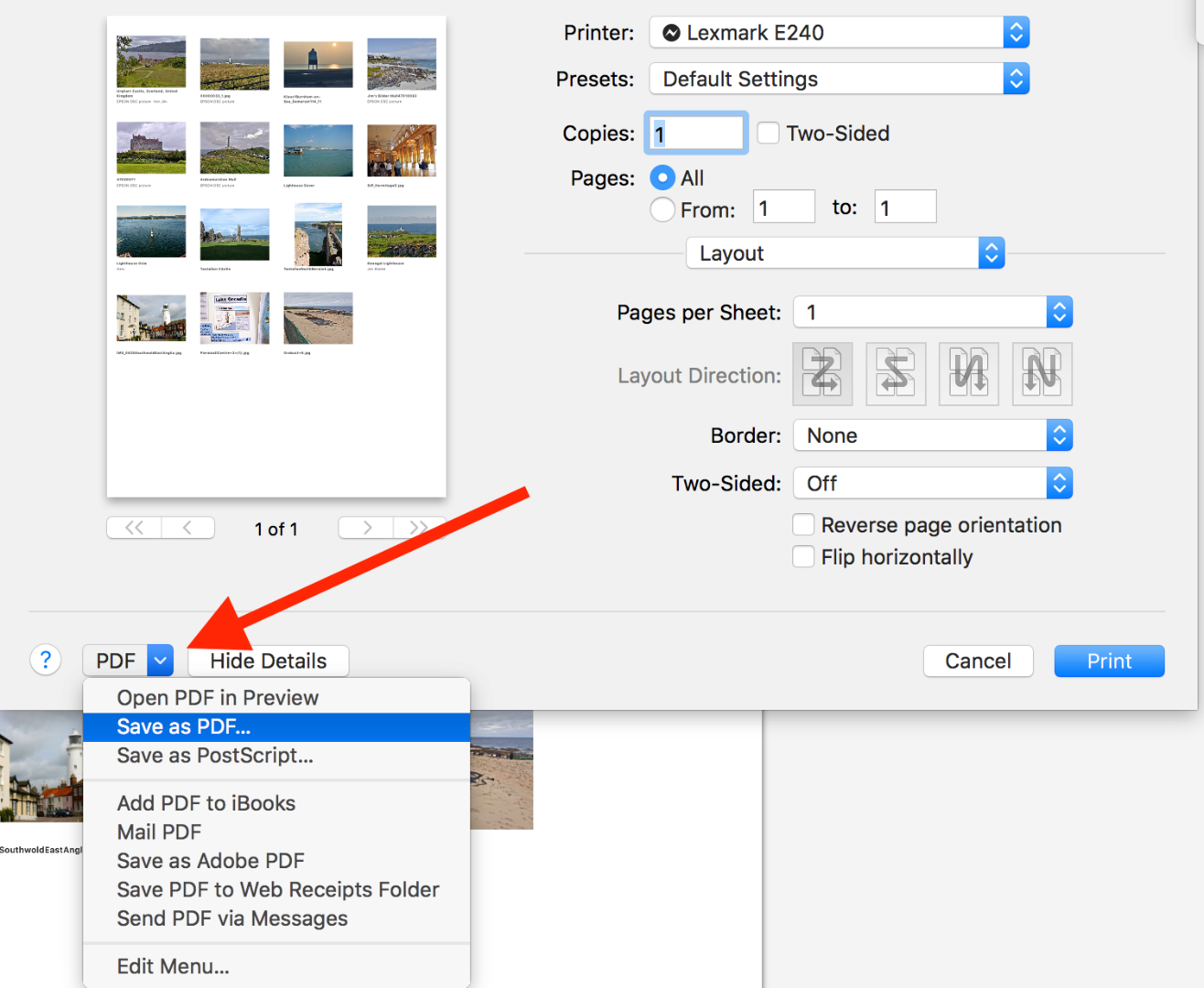Open the Border dropdown
Viewport: 1204px width, 988px height.
[932, 435]
